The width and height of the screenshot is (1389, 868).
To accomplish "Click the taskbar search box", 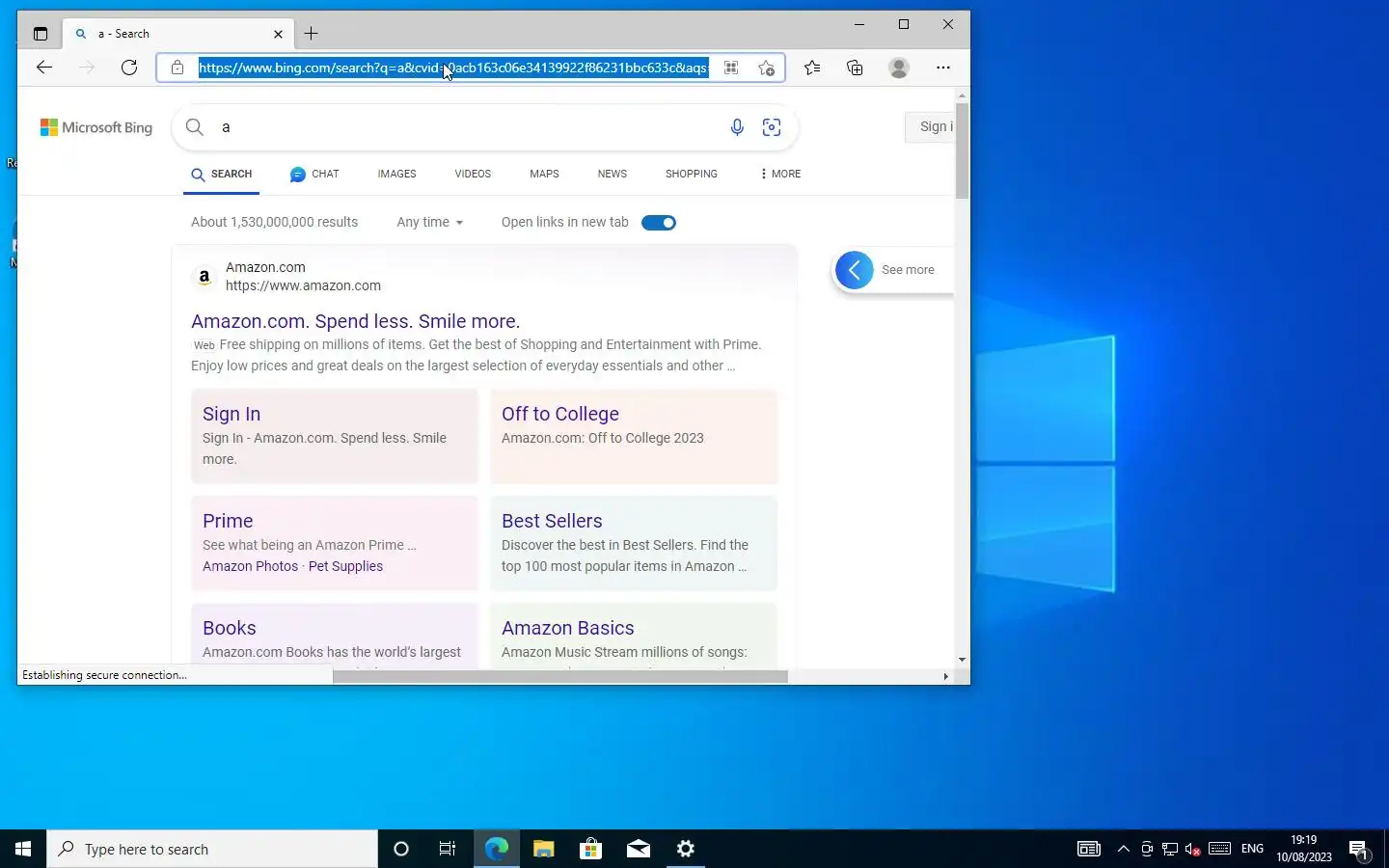I will [212, 849].
